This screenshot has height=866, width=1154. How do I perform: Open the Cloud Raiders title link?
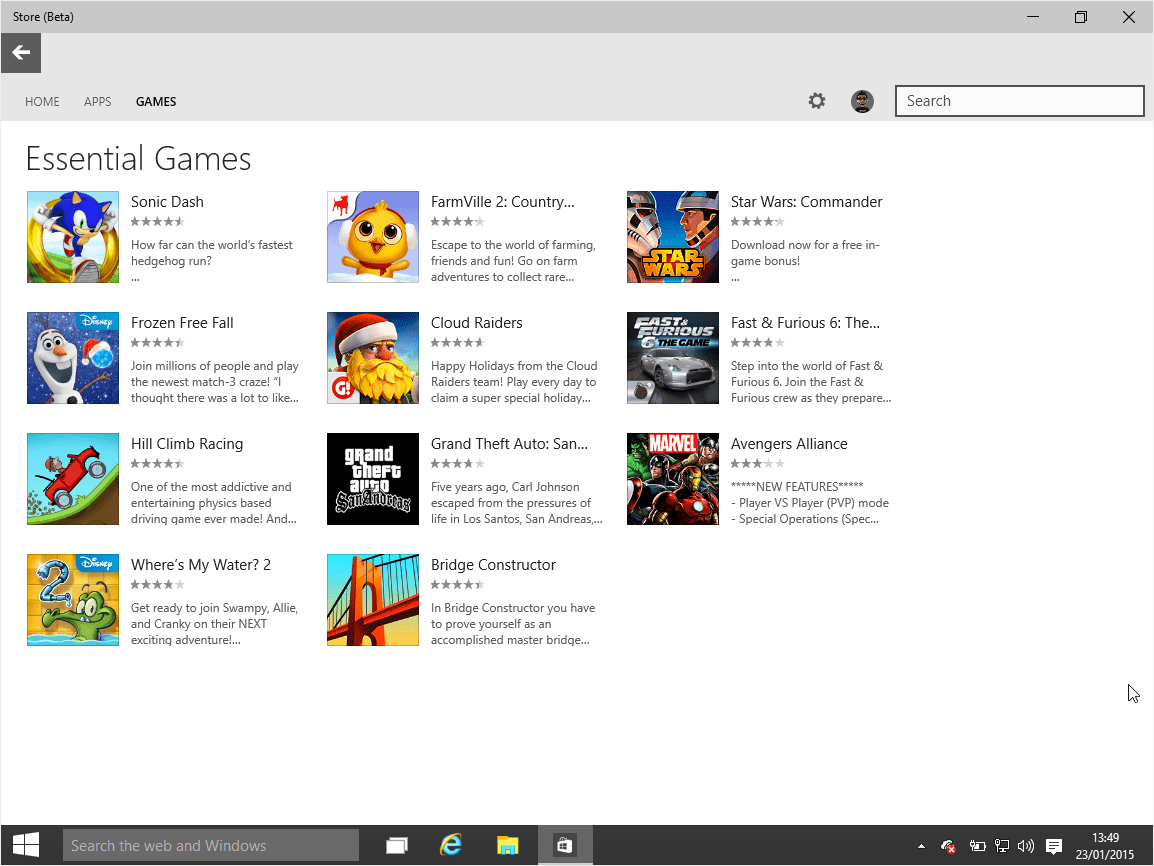coord(477,322)
